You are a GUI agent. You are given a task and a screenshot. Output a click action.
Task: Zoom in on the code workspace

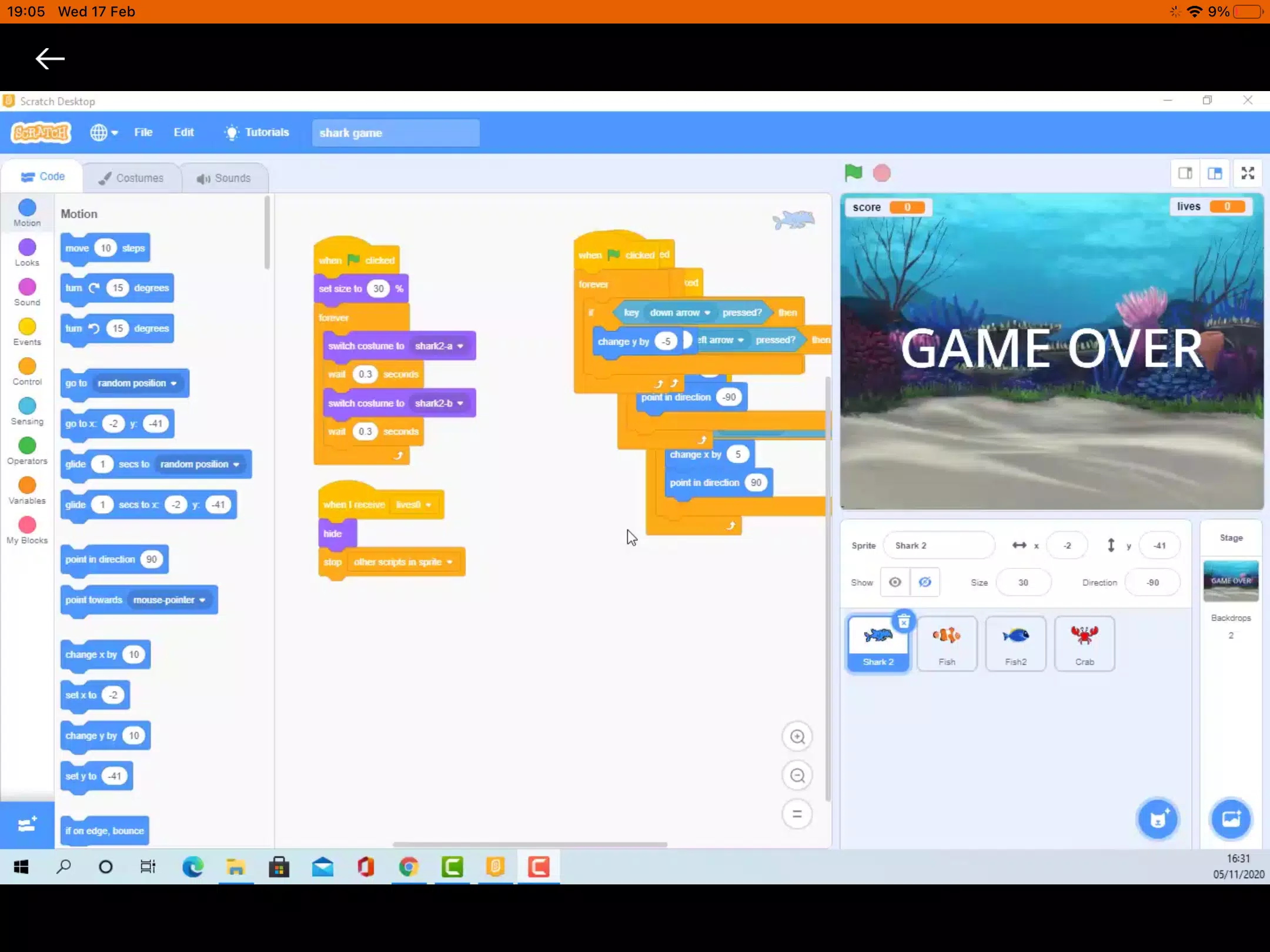tap(797, 736)
